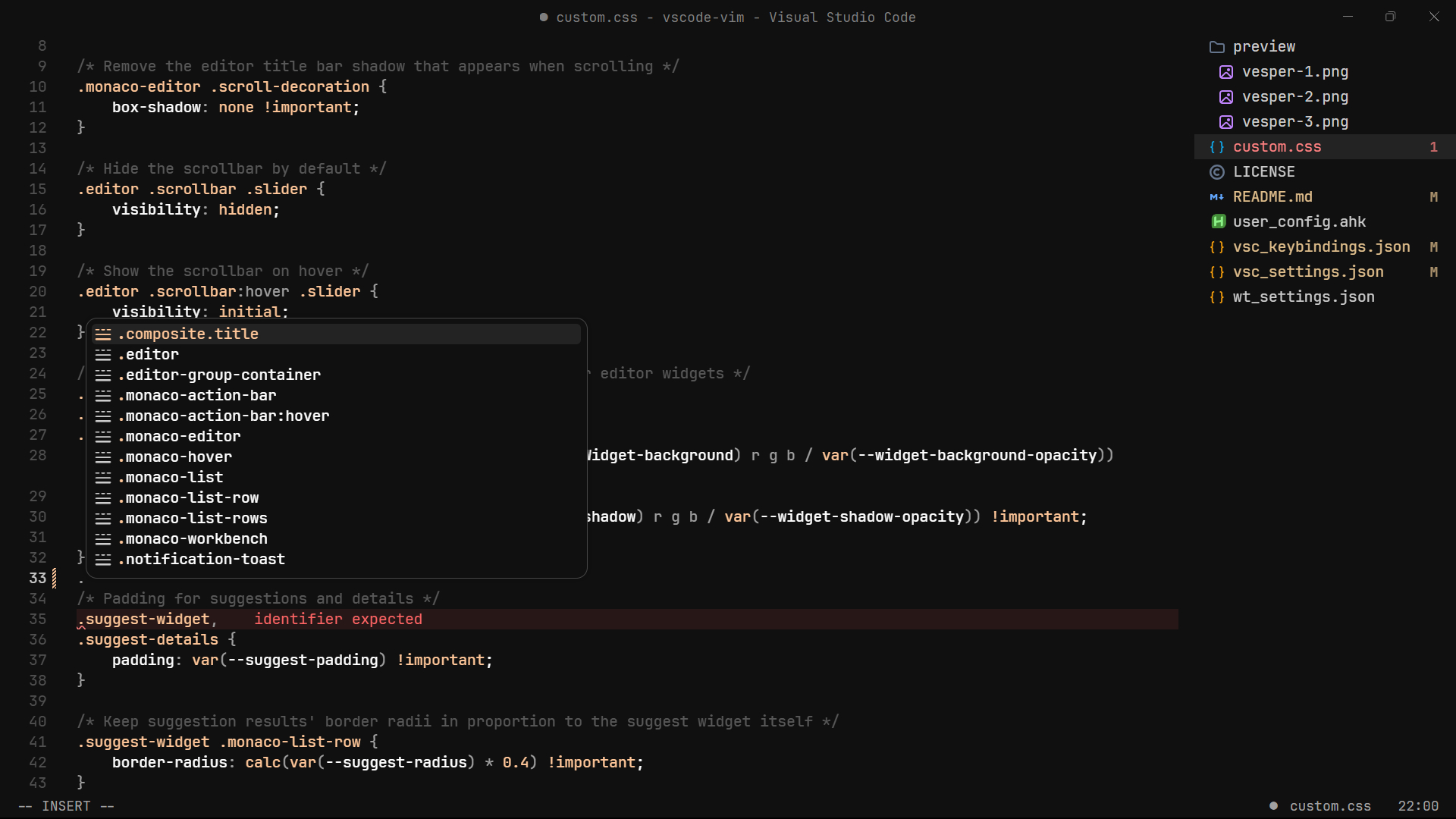Click the vsc_settings.json braces icon

point(1217,272)
